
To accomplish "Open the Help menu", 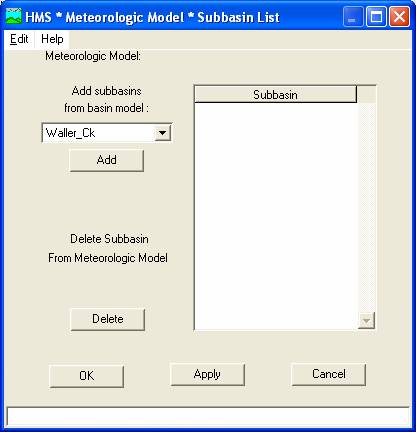I will coord(52,39).
